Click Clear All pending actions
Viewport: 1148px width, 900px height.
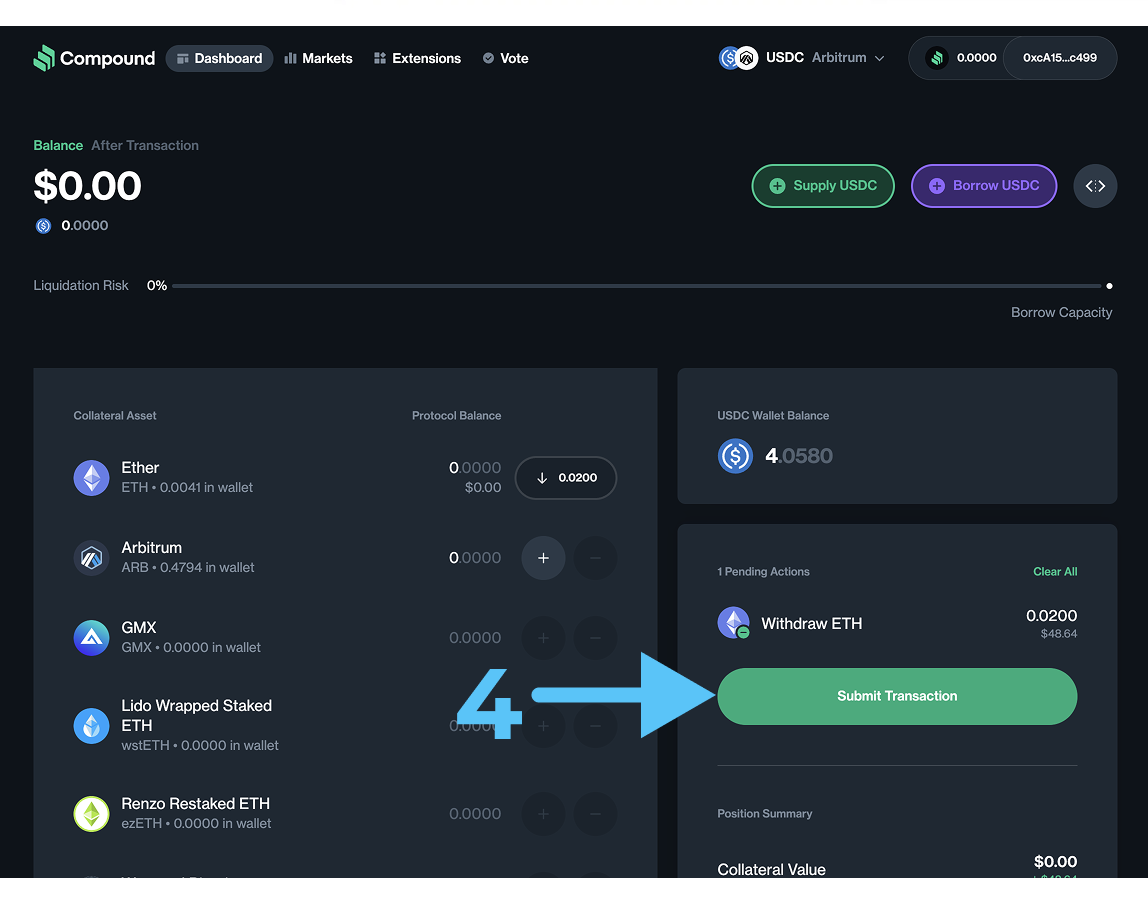coord(1055,572)
